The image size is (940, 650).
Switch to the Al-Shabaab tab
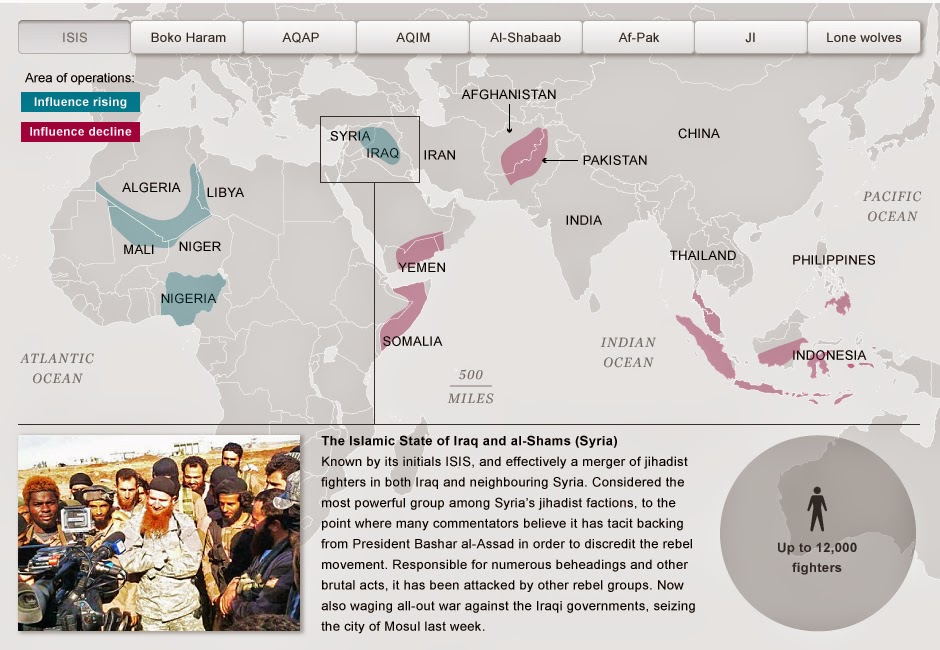coord(525,38)
